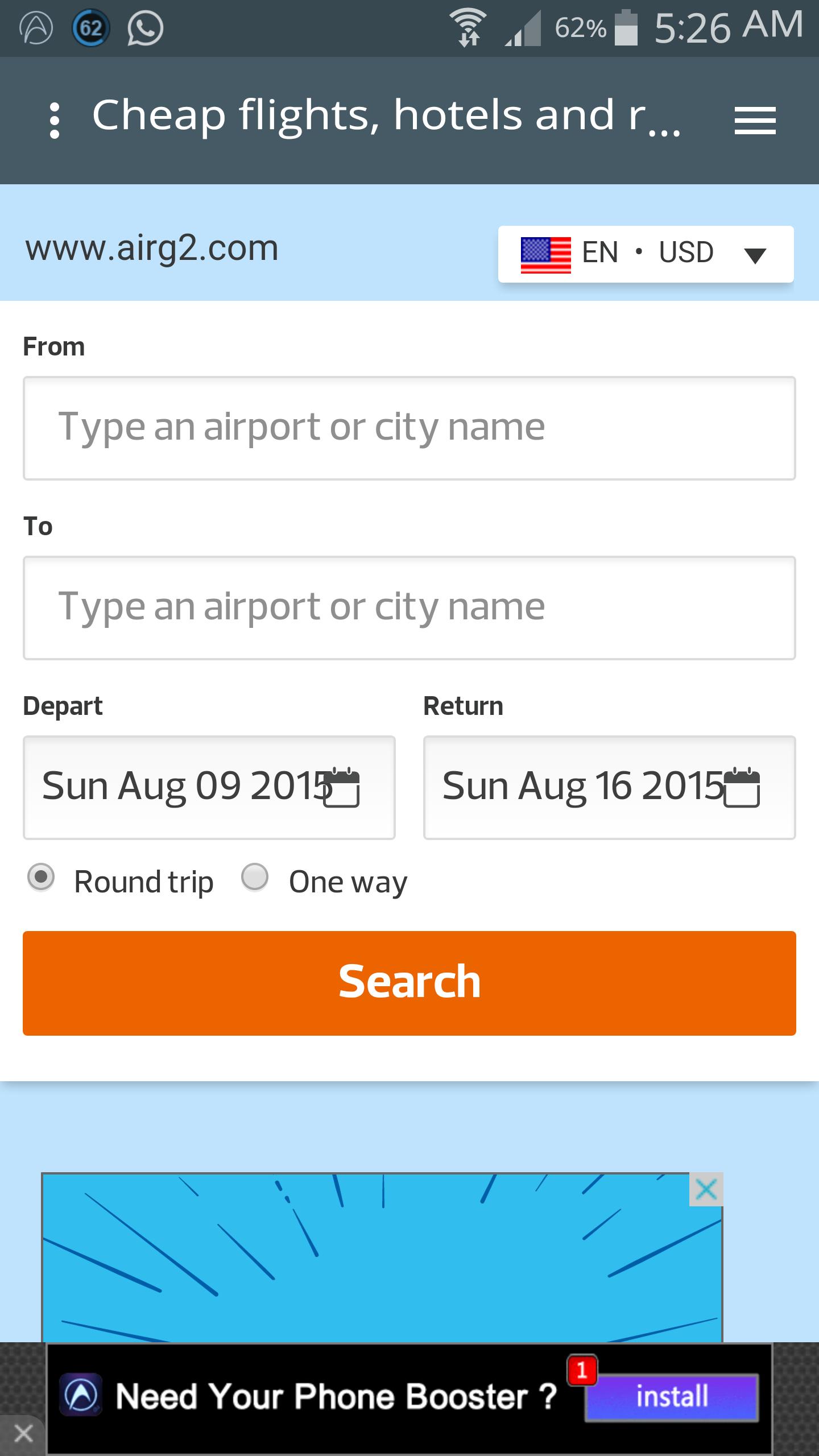819x1456 pixels.
Task: Select the Round trip radio button
Action: pos(41,876)
